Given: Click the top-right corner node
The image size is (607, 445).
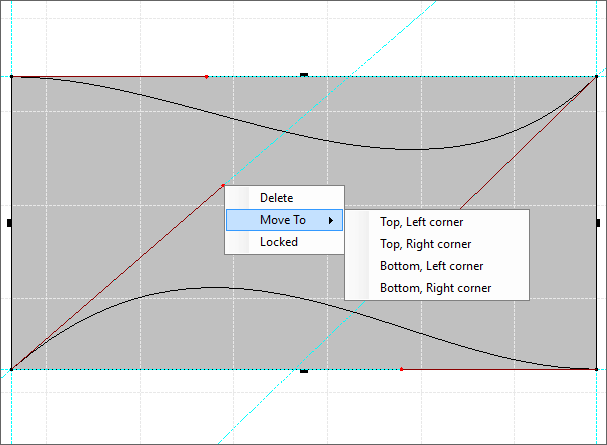Looking at the screenshot, I should point(596,77).
